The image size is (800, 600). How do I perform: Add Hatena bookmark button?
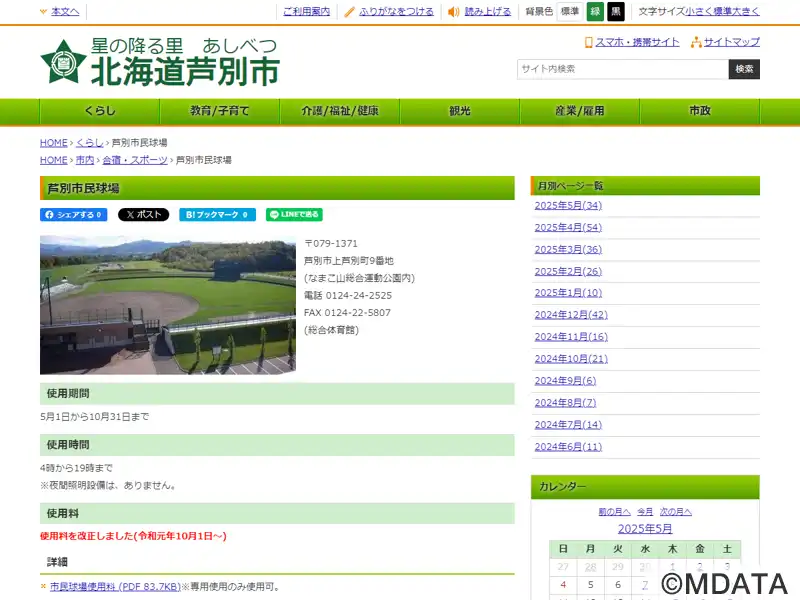tap(217, 215)
